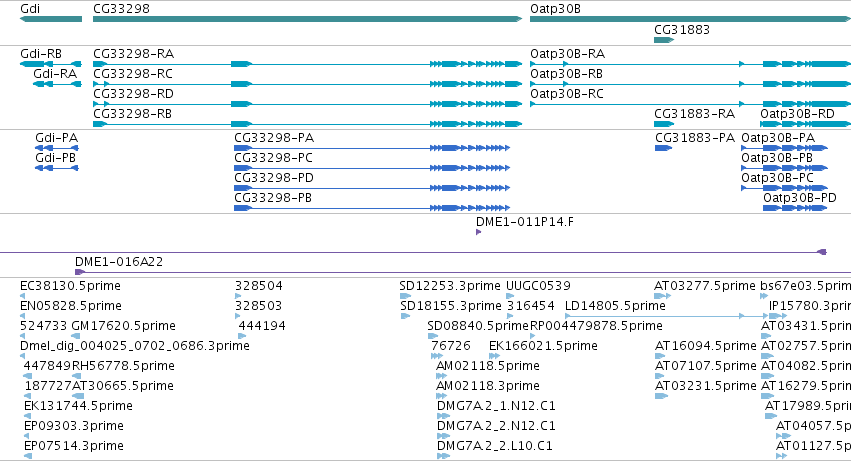
Task: Select EST SD08840.5prime
Action: [x=478, y=326]
